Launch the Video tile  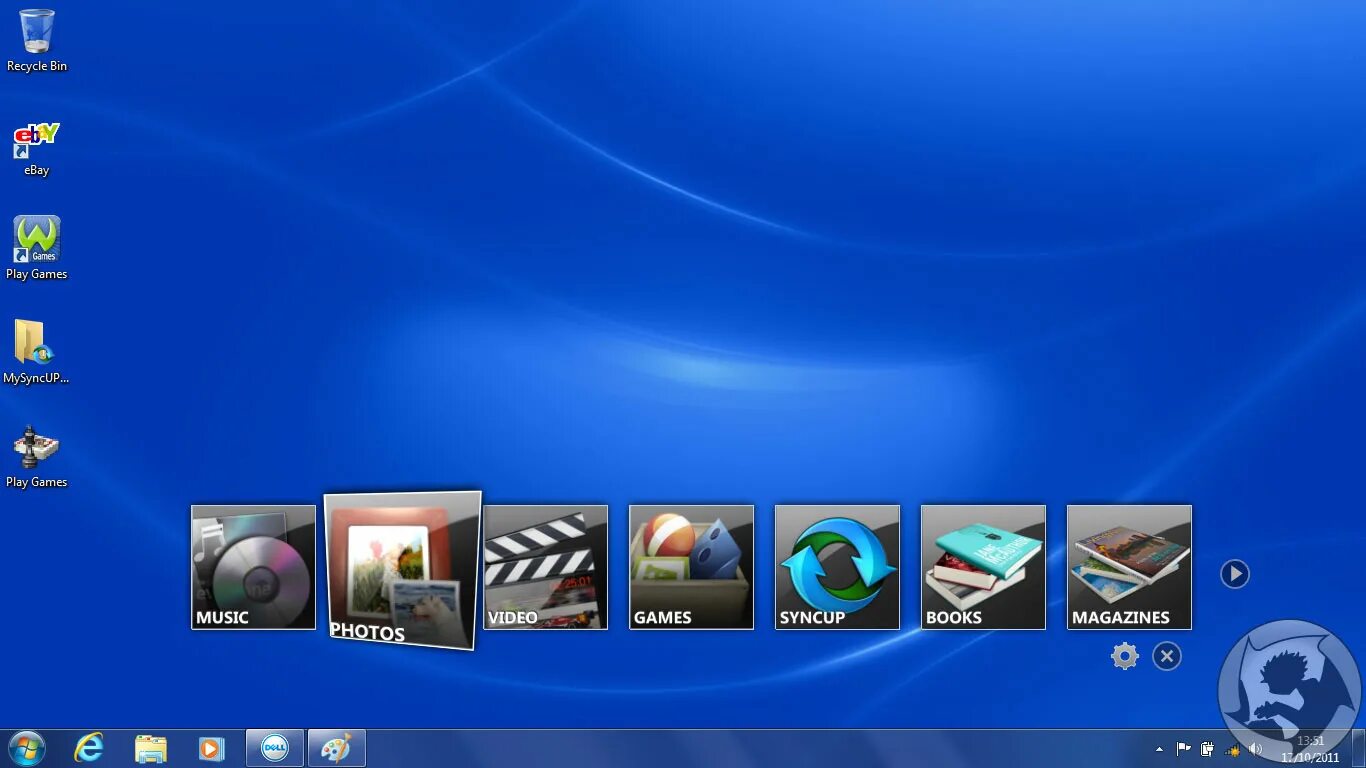pos(545,567)
